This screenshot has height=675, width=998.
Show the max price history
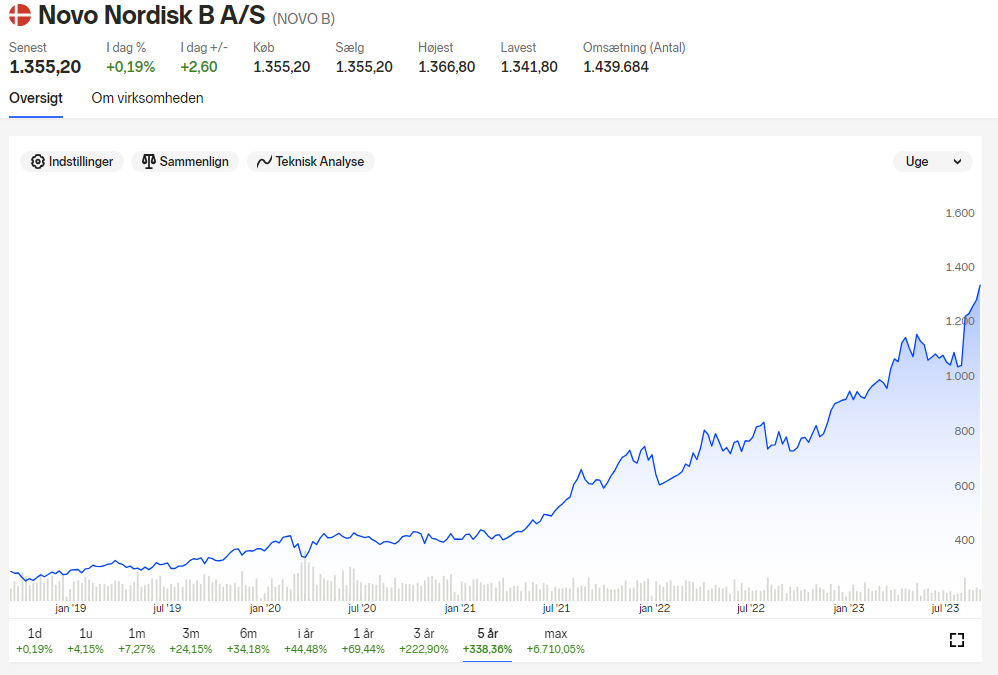[x=556, y=641]
